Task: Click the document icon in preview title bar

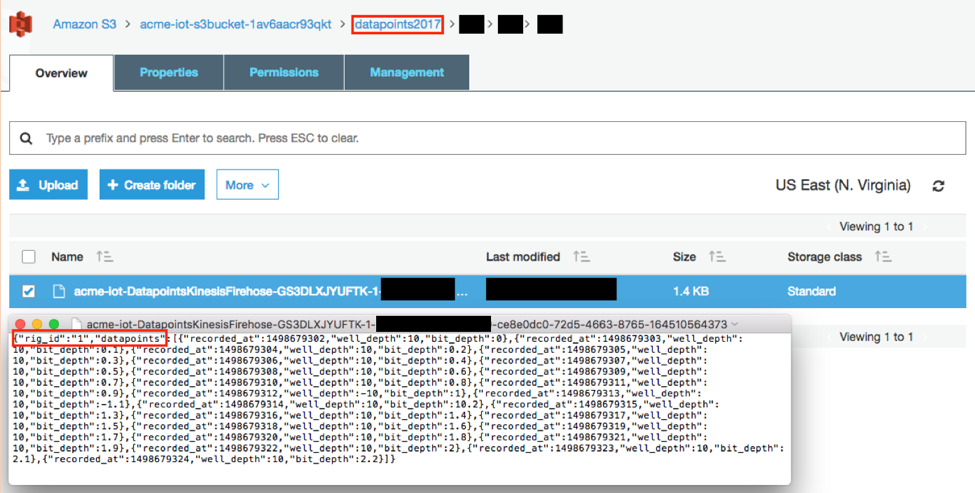Action: tap(76, 324)
